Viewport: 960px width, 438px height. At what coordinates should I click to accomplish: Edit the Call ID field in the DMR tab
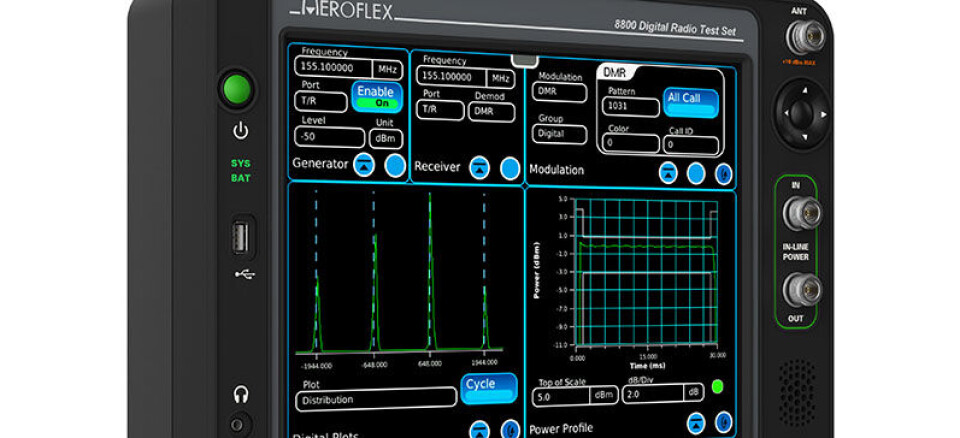coord(691,145)
